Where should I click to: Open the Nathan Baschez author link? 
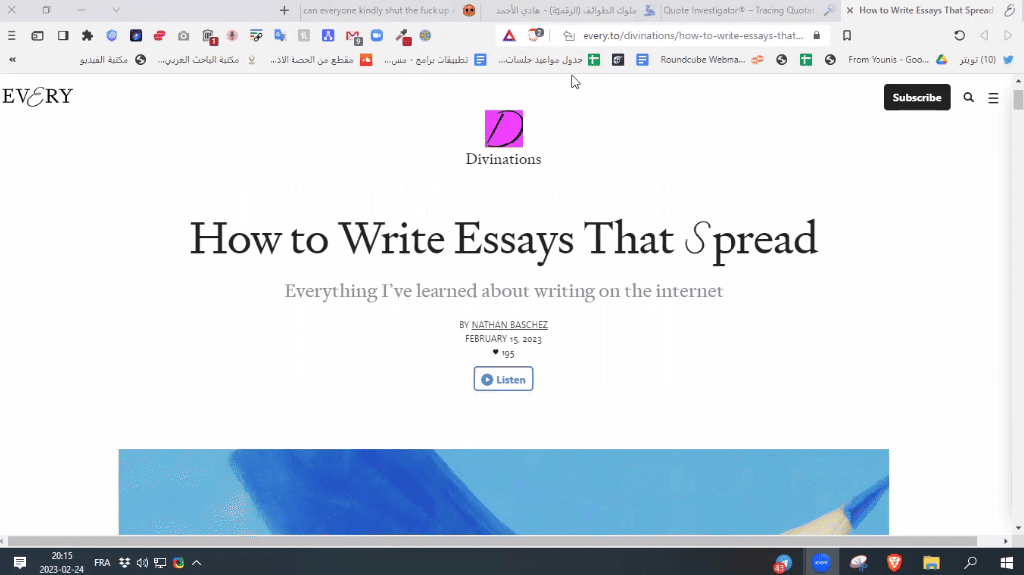coord(509,325)
